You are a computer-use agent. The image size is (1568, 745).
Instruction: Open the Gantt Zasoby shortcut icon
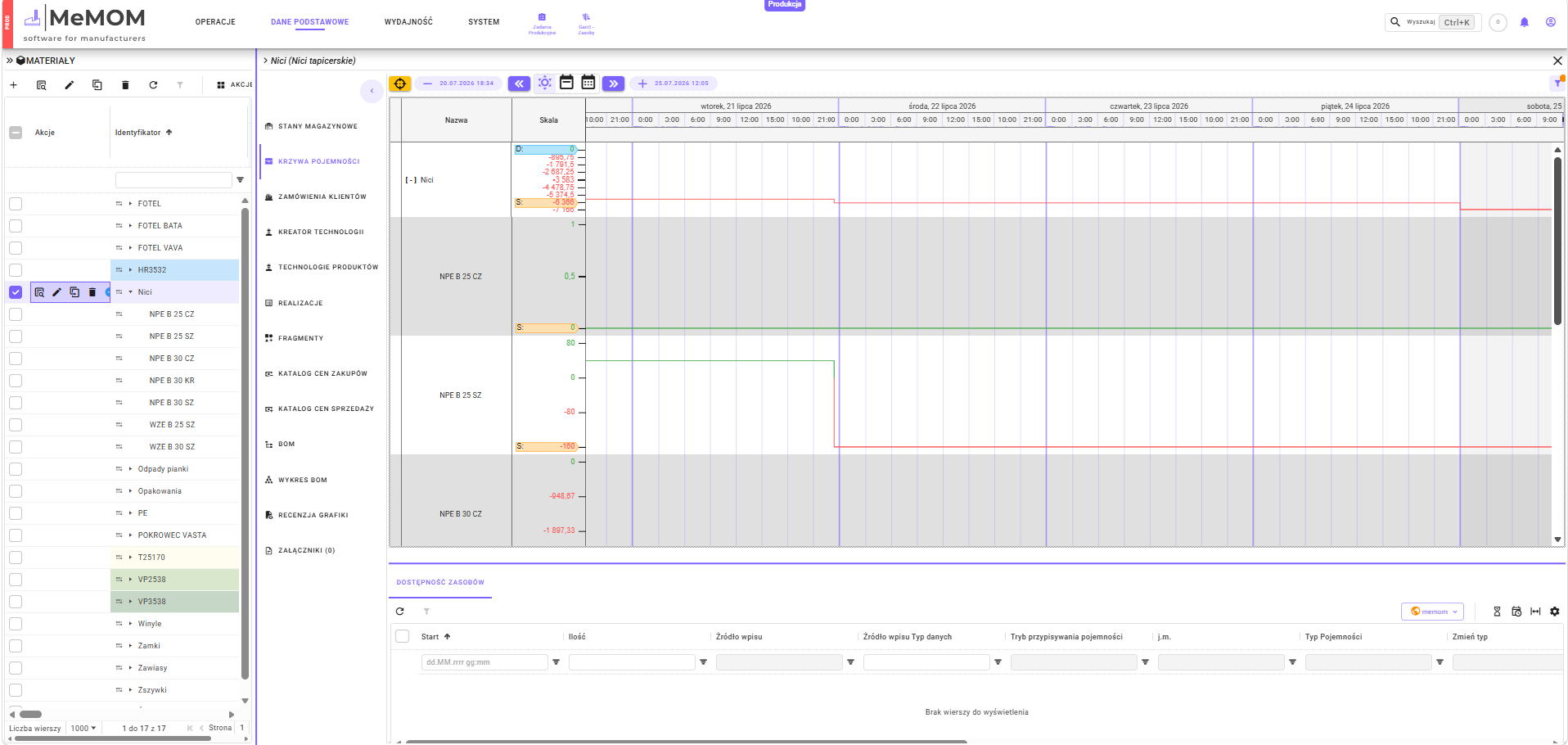tap(586, 23)
